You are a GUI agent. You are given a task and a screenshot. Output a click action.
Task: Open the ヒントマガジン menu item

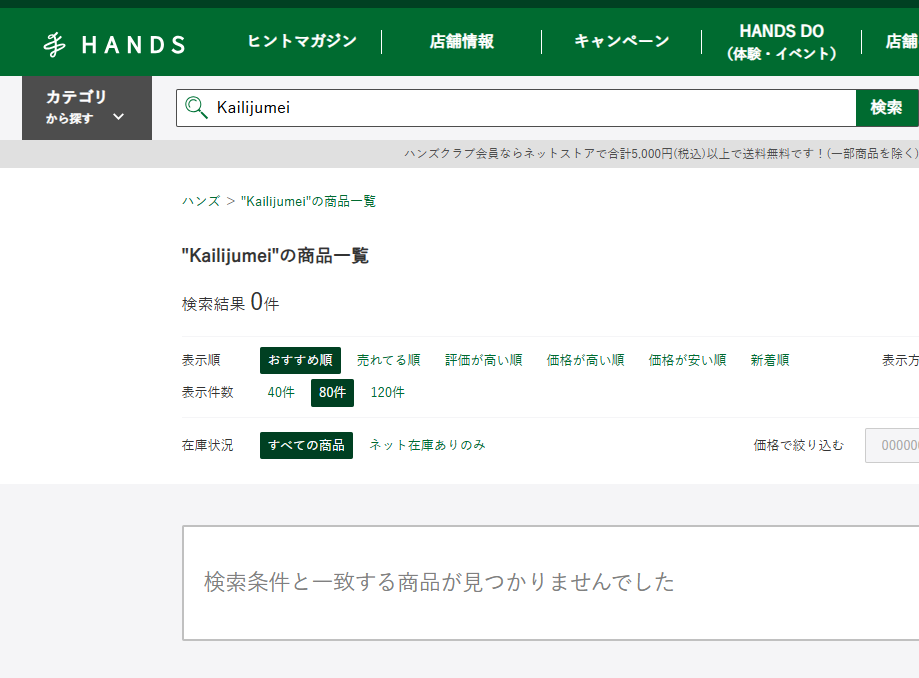[302, 41]
